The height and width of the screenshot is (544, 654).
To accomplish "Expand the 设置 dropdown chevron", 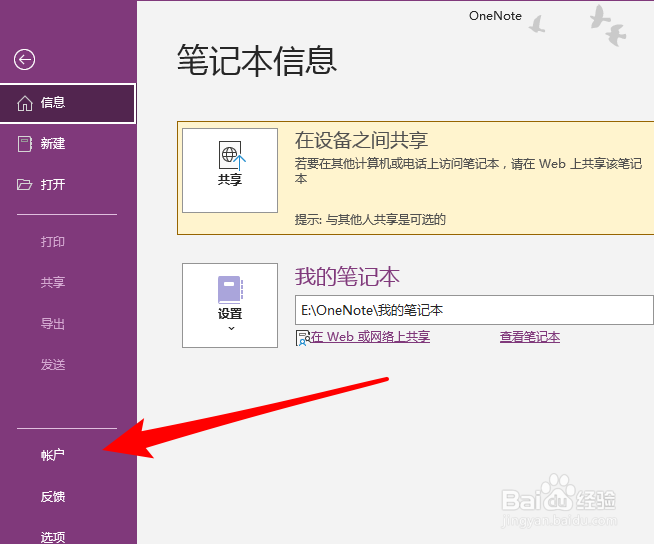I will pos(231,328).
